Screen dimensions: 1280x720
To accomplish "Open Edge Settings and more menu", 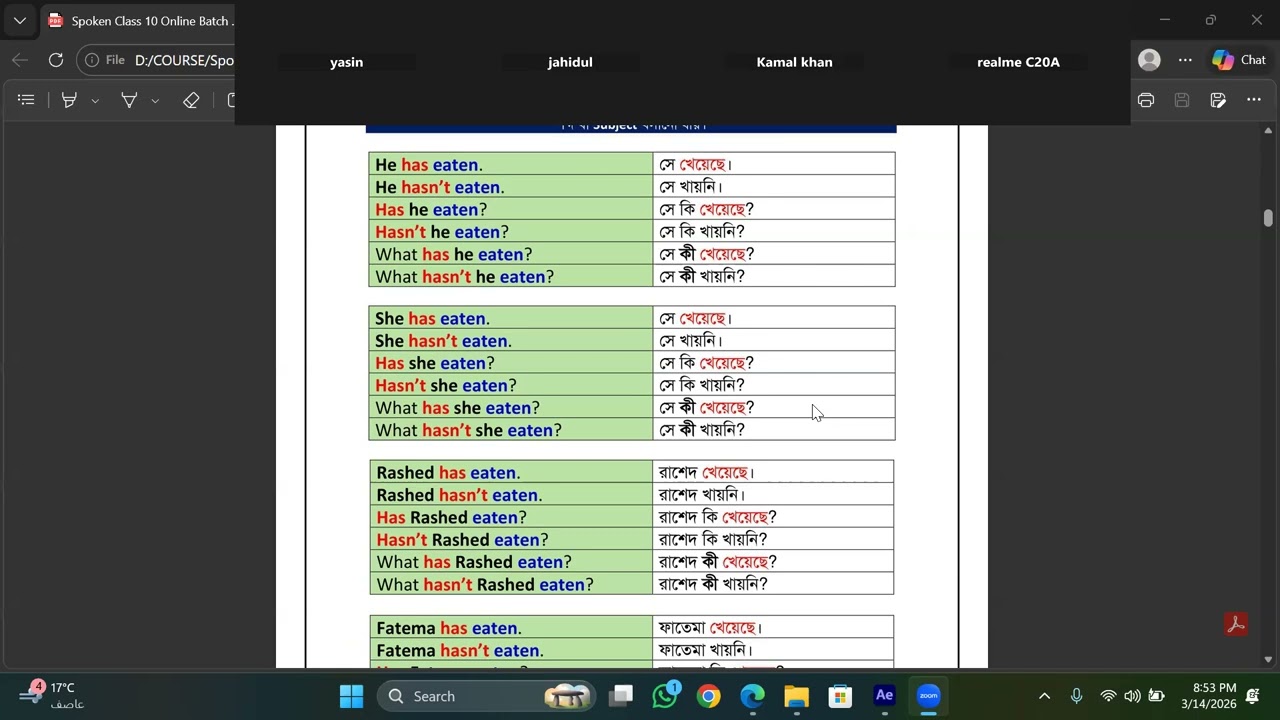I will (1185, 60).
